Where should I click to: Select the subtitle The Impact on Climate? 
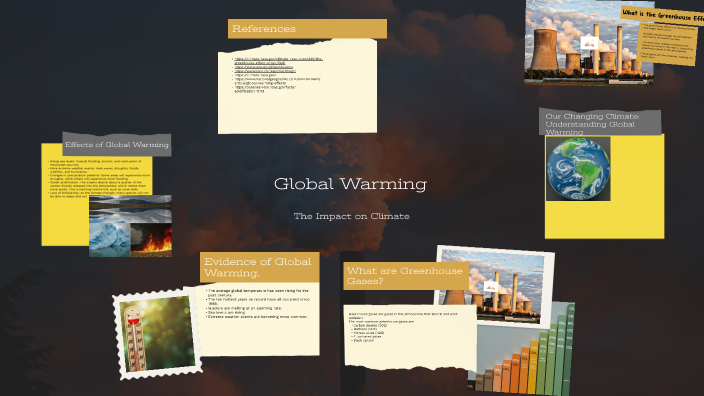click(352, 216)
